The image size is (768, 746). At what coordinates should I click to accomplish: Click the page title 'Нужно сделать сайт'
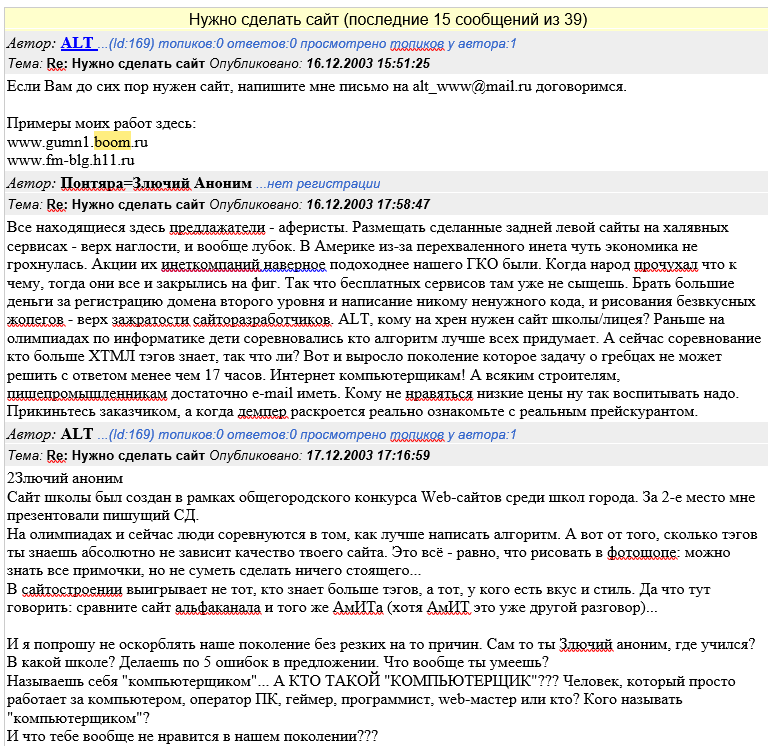click(383, 19)
